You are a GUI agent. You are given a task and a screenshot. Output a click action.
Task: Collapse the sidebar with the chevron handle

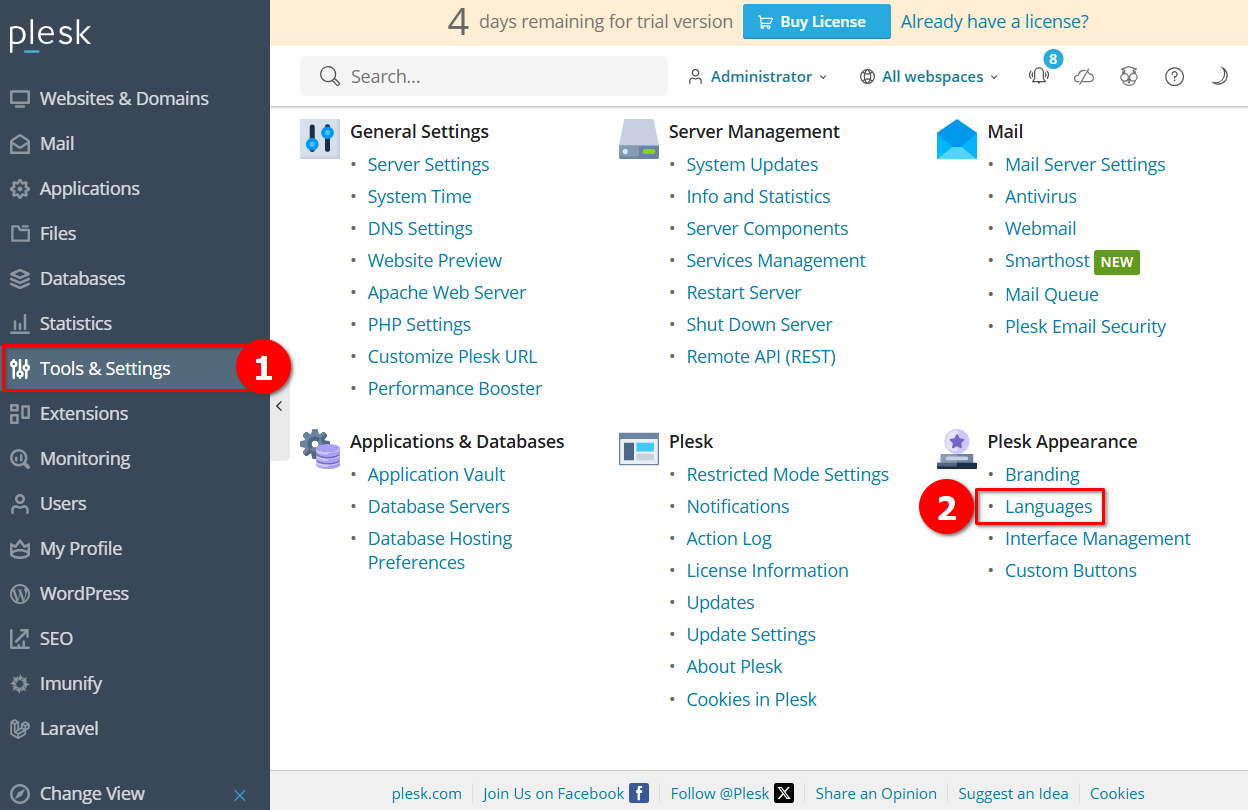pos(279,406)
